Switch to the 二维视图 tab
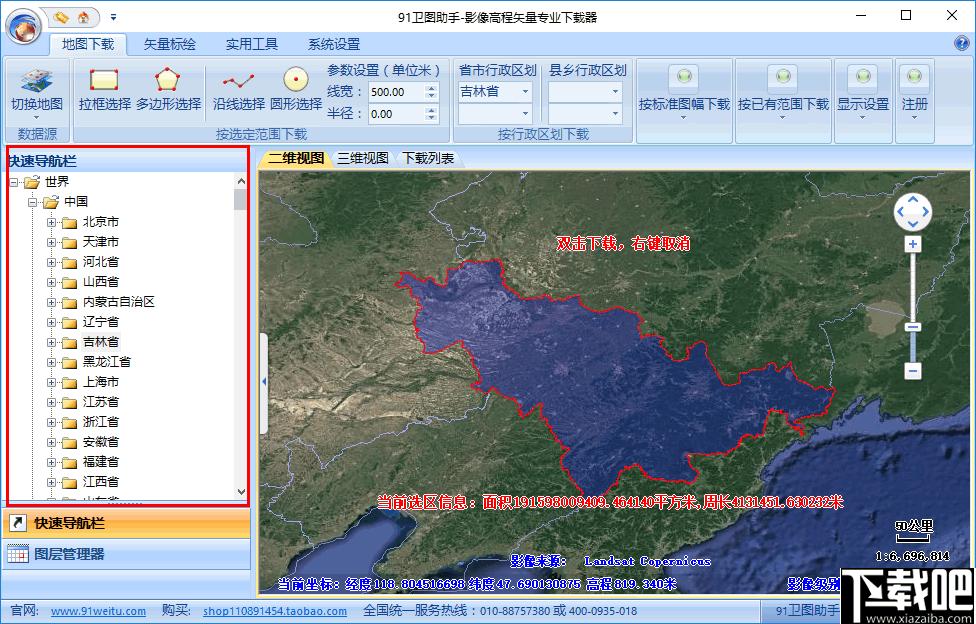Screen dimensions: 976x624 pos(296,158)
